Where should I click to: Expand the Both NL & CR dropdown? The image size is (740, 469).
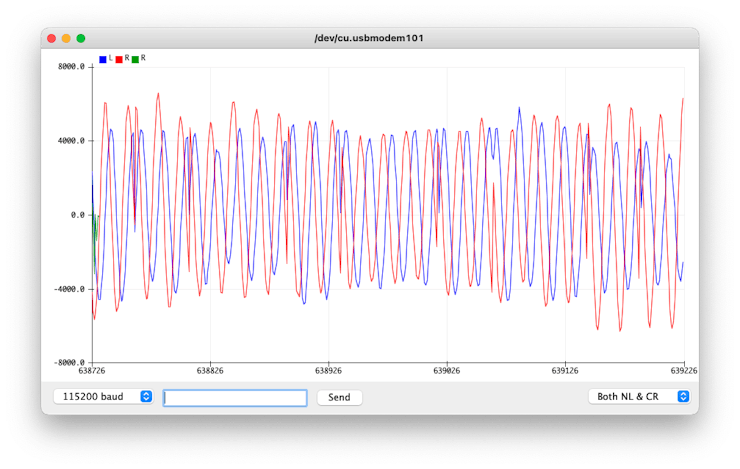point(640,397)
